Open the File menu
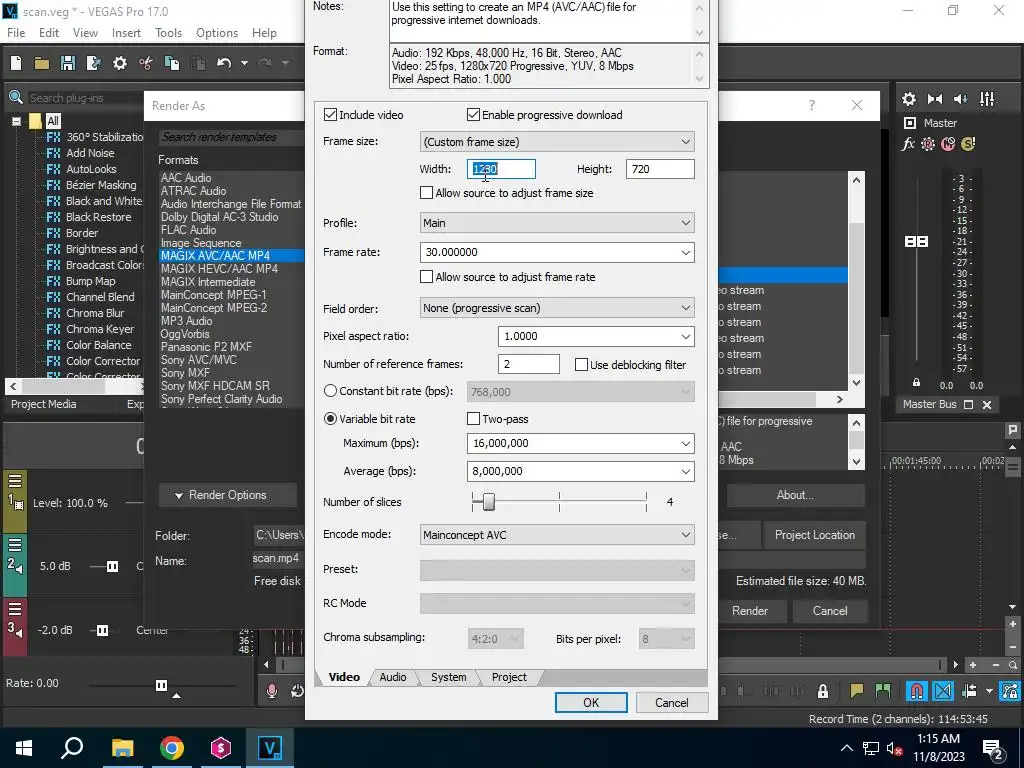 click(16, 33)
